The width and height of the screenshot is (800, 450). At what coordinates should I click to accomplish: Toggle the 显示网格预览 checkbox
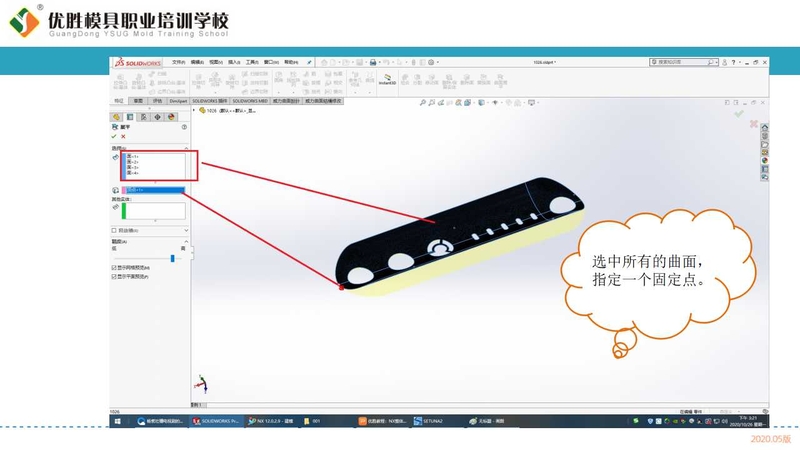(x=114, y=268)
